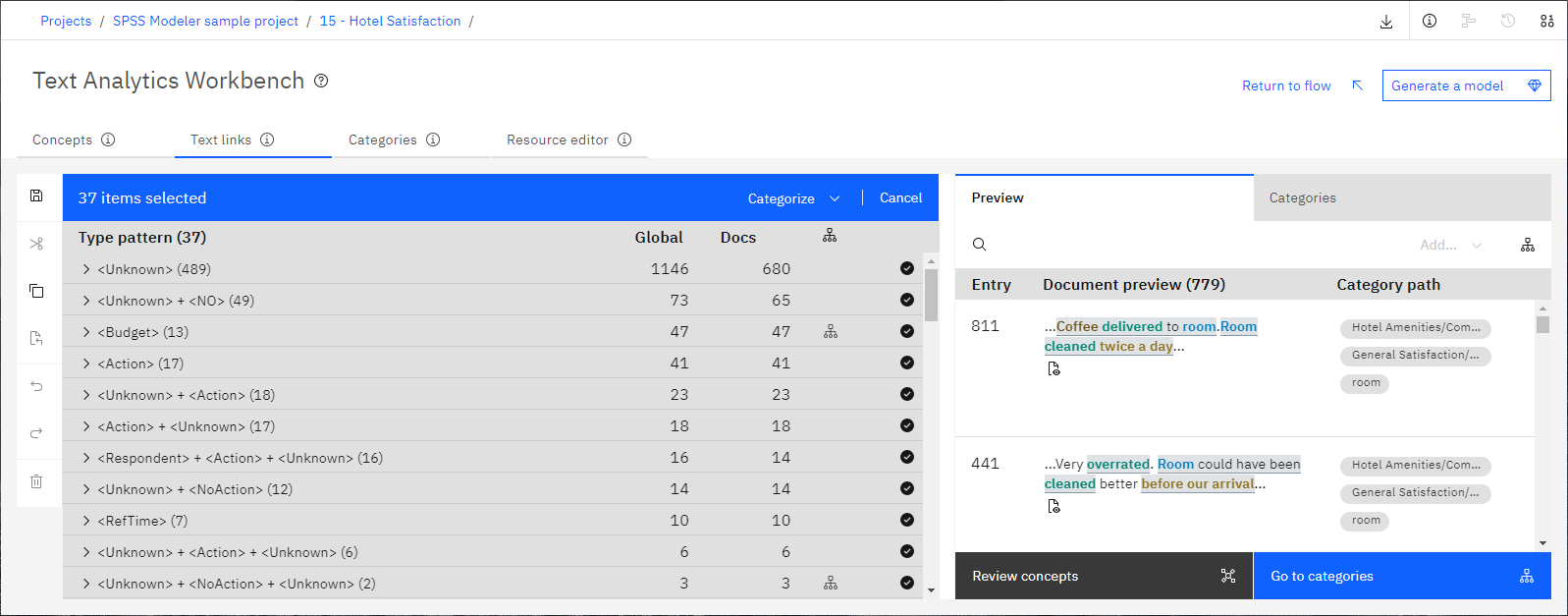Click the download icon in the top bar

point(1386,21)
